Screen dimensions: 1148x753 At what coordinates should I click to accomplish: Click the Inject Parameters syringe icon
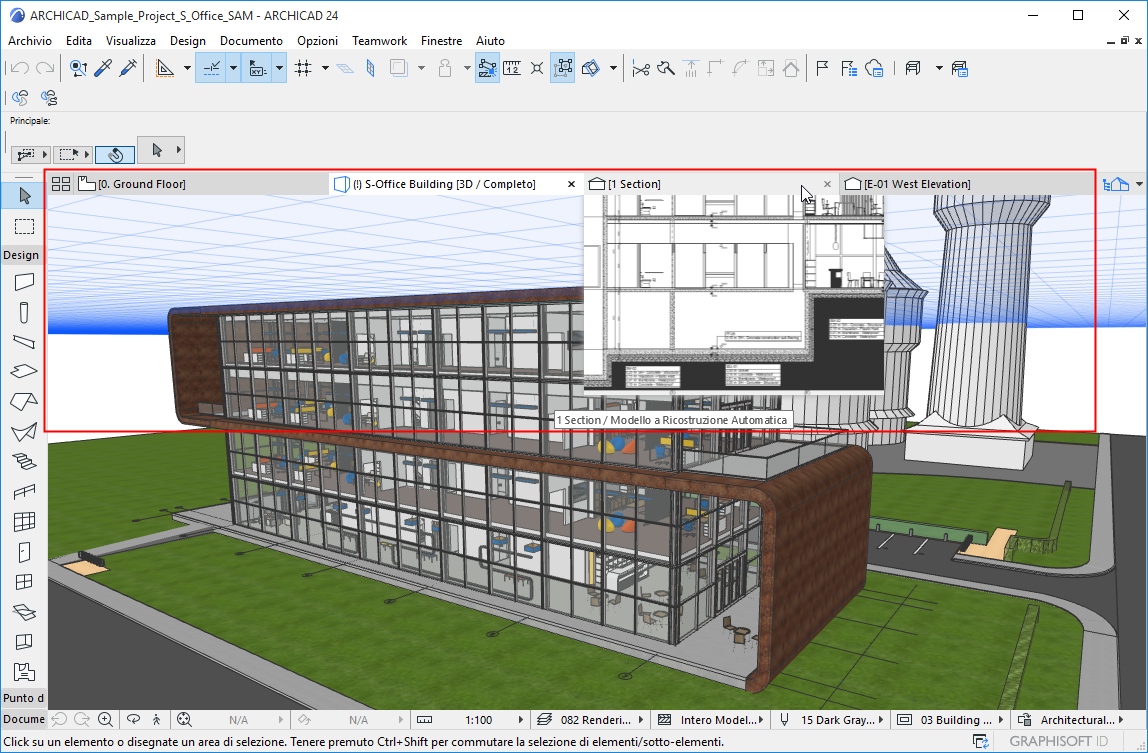point(128,68)
